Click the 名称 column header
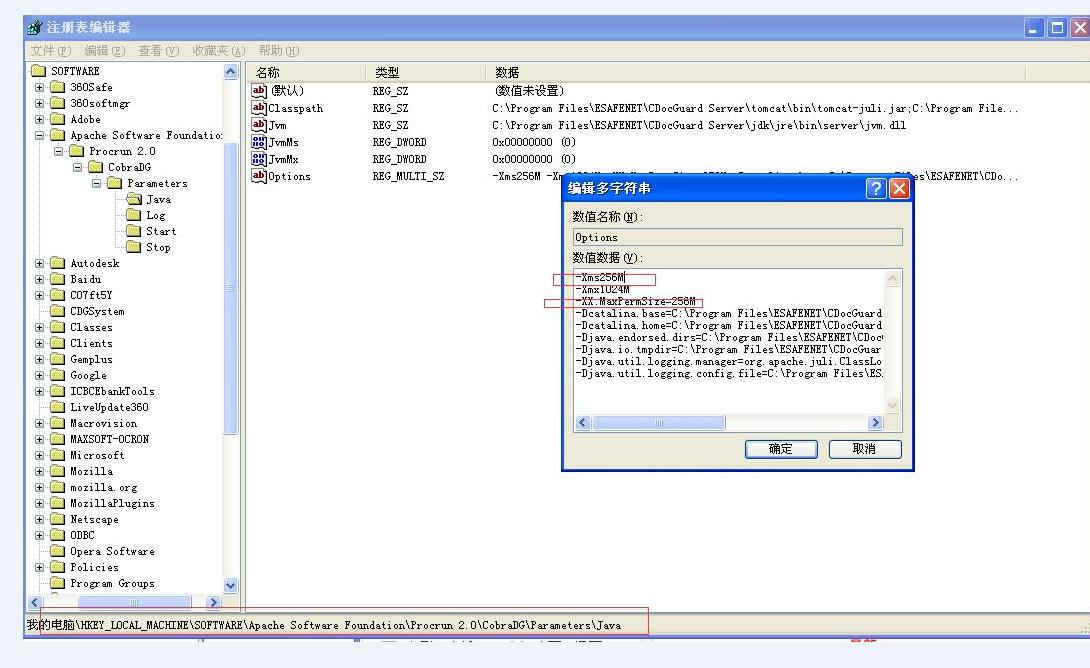This screenshot has height=668, width=1090. tap(268, 72)
